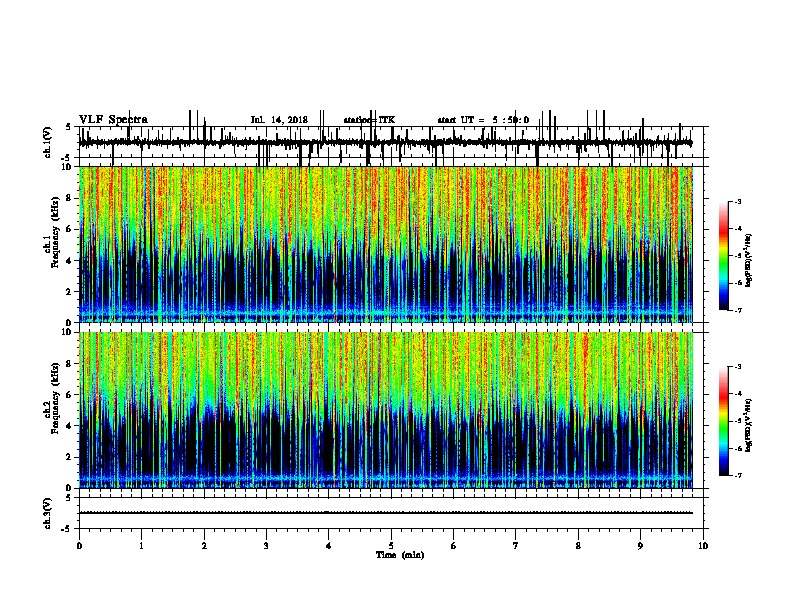This screenshot has width=792, height=612.
Task: Click the flat ch.3 voltage trace
Action: click(386, 513)
